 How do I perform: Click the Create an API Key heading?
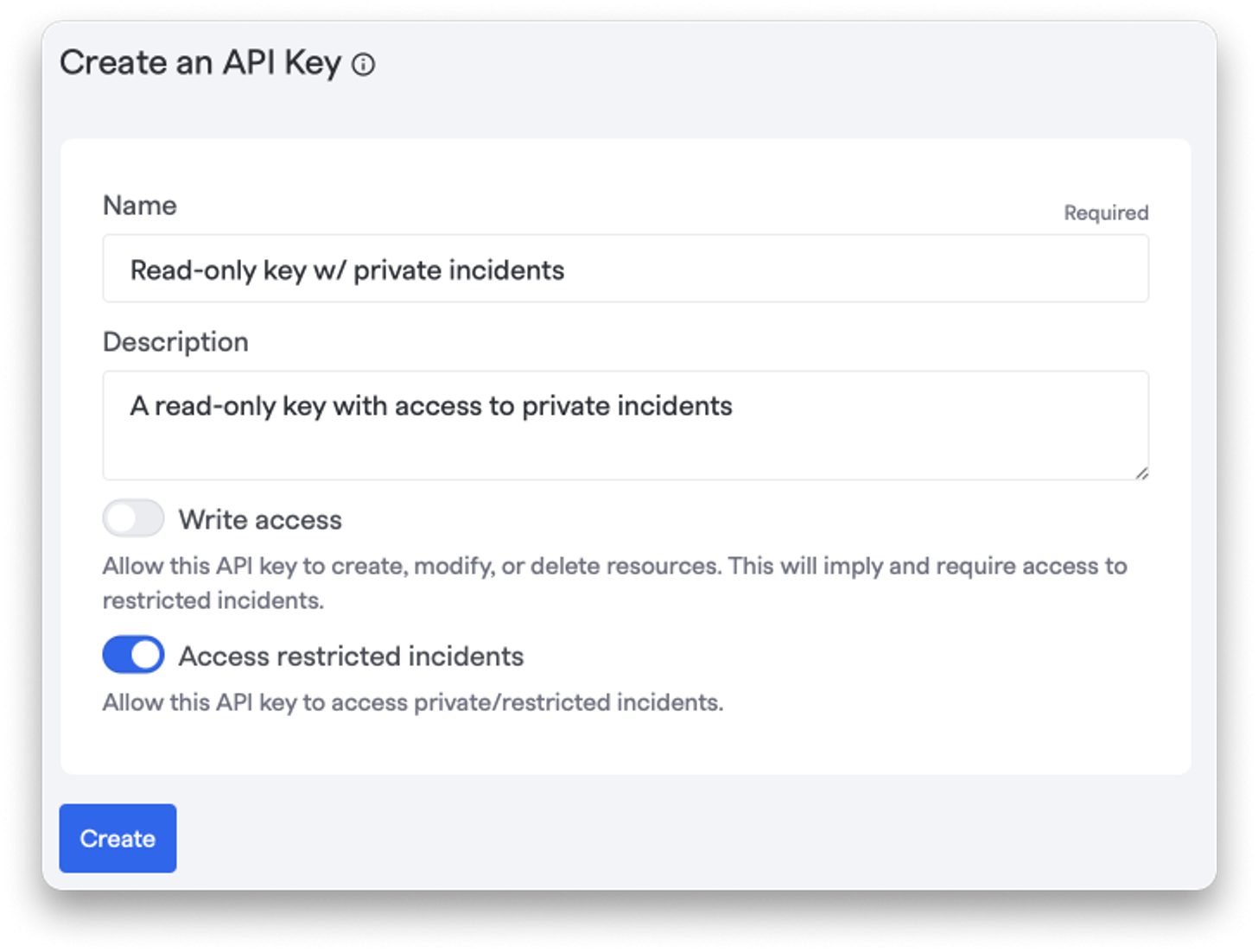(200, 63)
